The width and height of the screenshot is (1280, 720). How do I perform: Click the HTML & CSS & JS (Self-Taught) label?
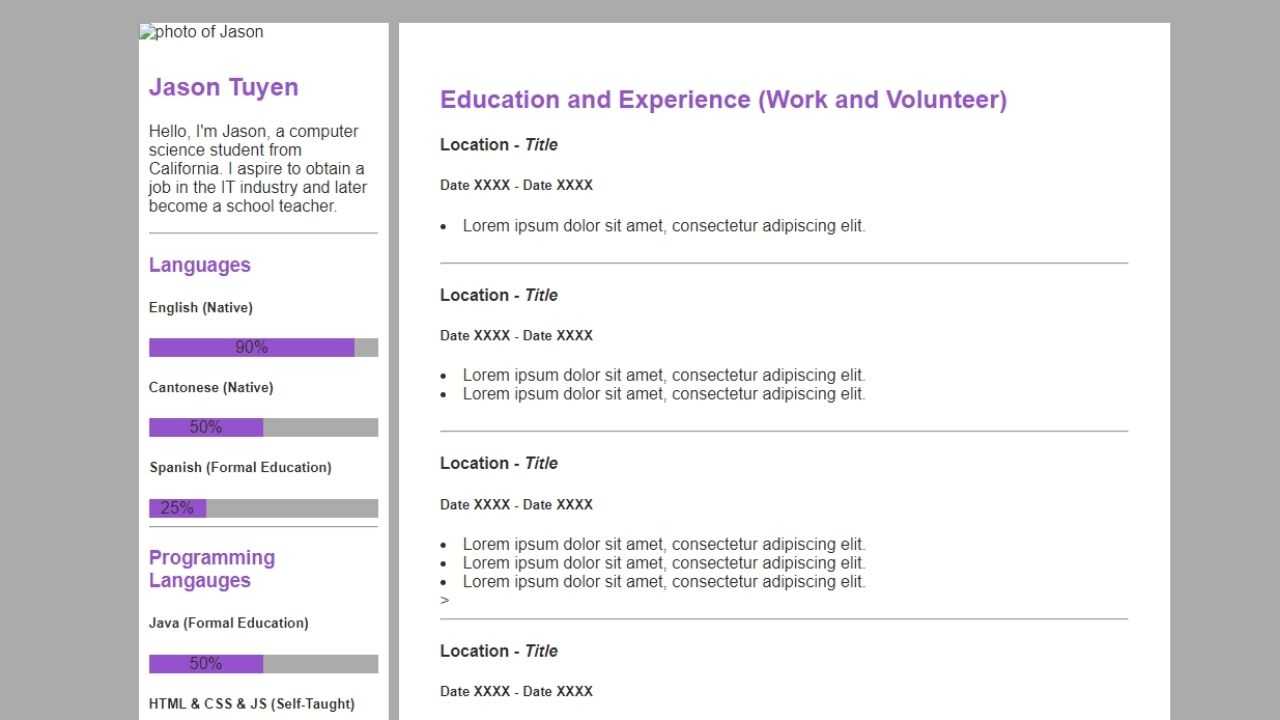[252, 704]
